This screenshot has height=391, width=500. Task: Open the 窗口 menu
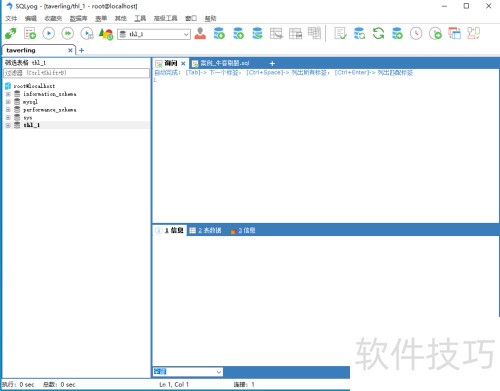click(191, 18)
